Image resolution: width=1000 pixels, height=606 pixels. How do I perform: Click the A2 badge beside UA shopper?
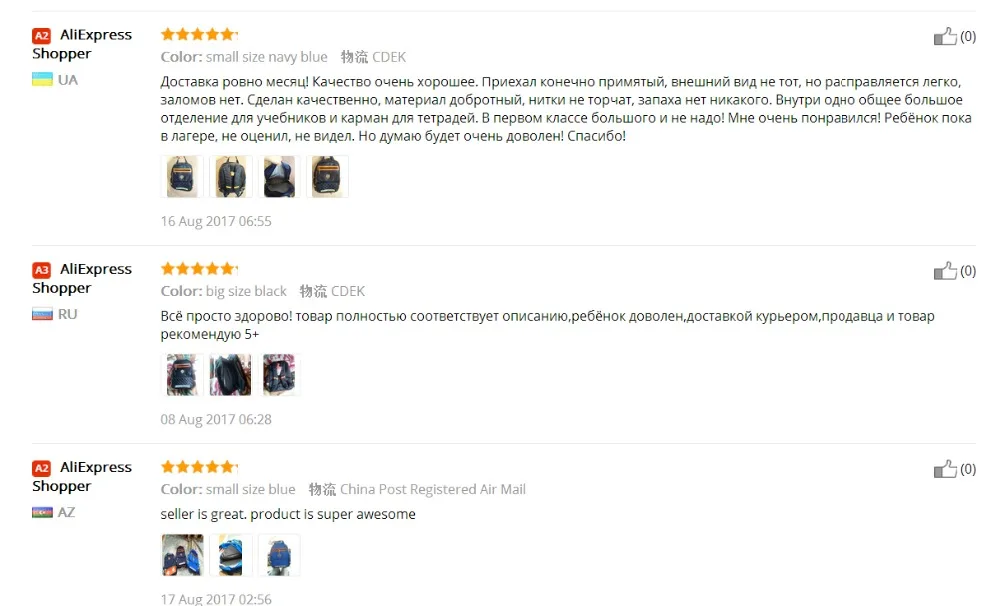point(41,36)
